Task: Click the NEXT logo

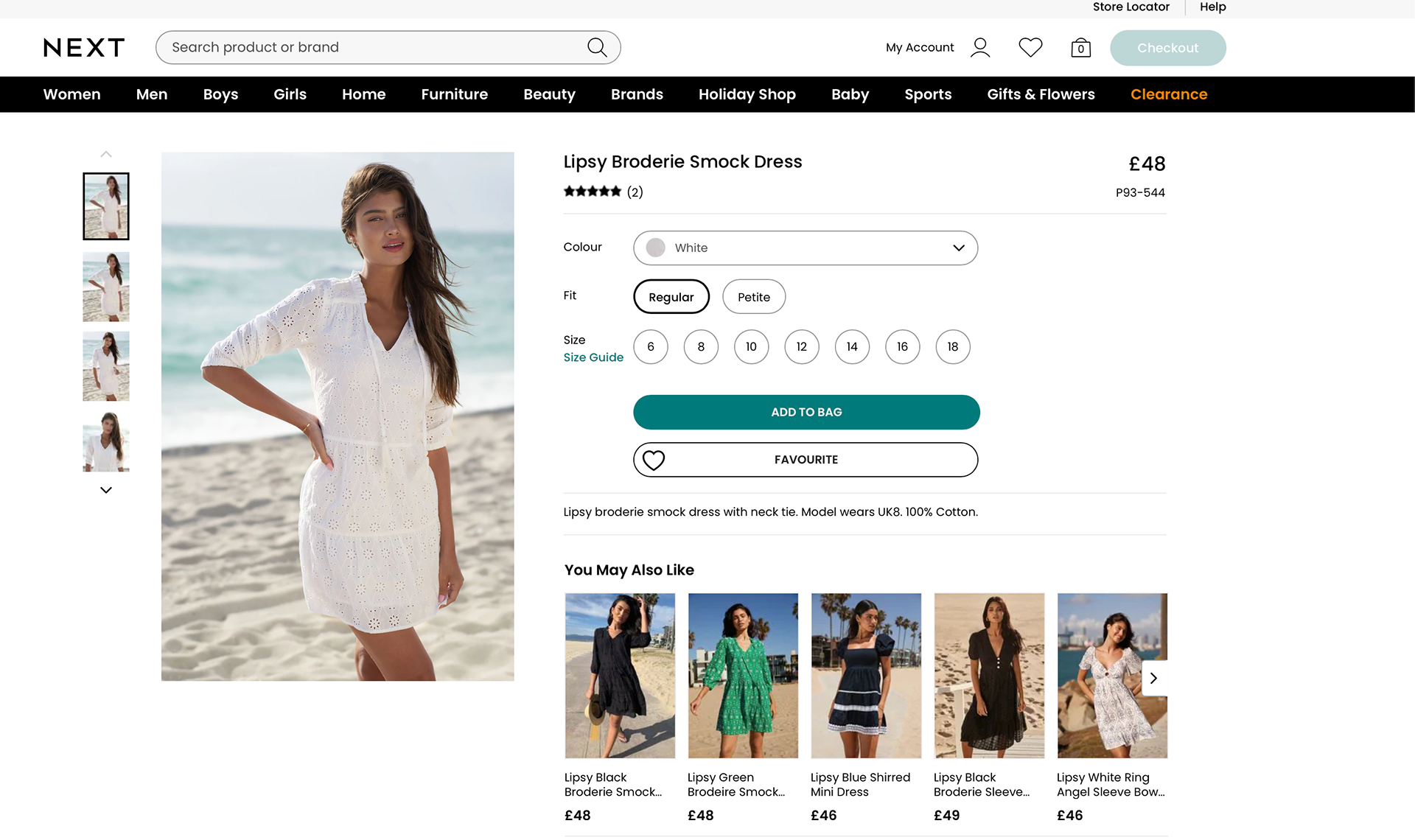Action: [84, 48]
